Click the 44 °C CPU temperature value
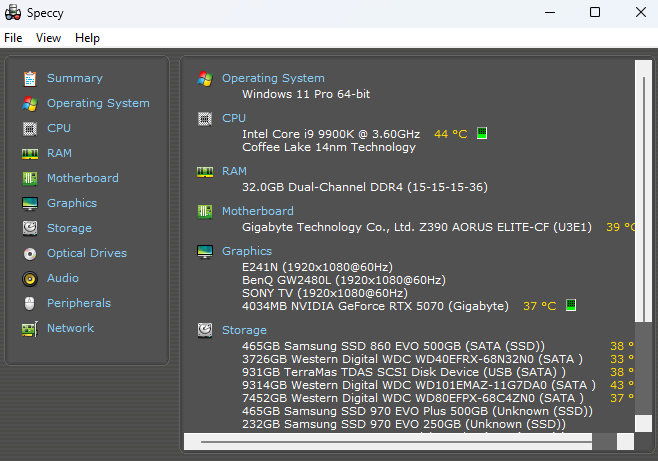The width and height of the screenshot is (658, 461). [451, 134]
